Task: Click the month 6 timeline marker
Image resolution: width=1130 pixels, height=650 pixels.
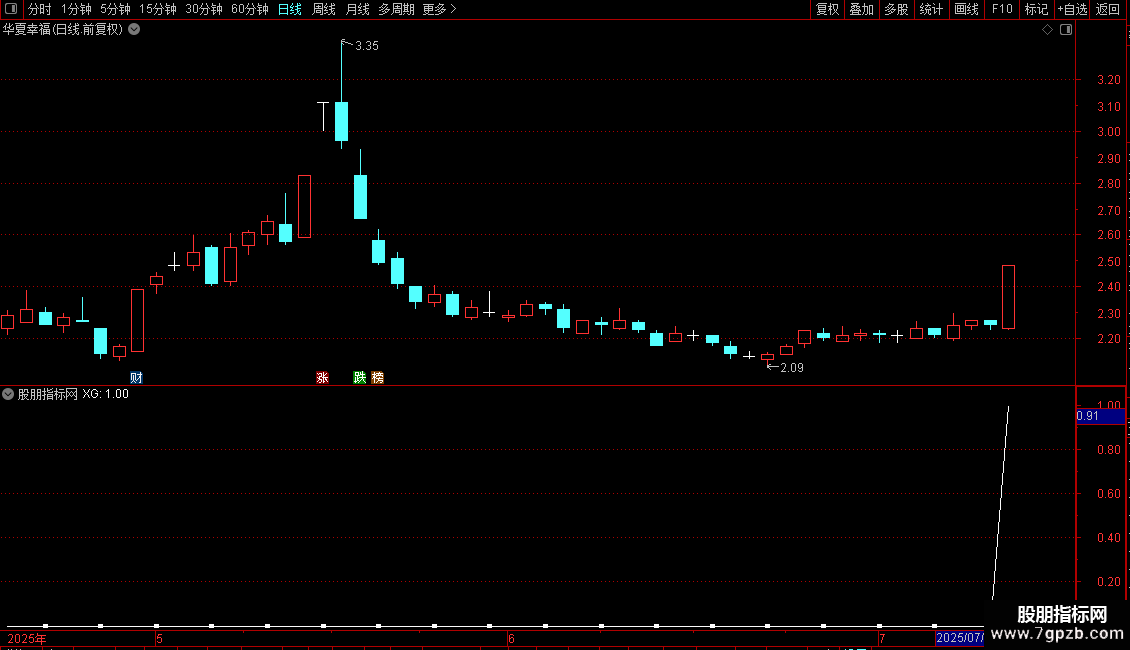Action: coord(511,639)
